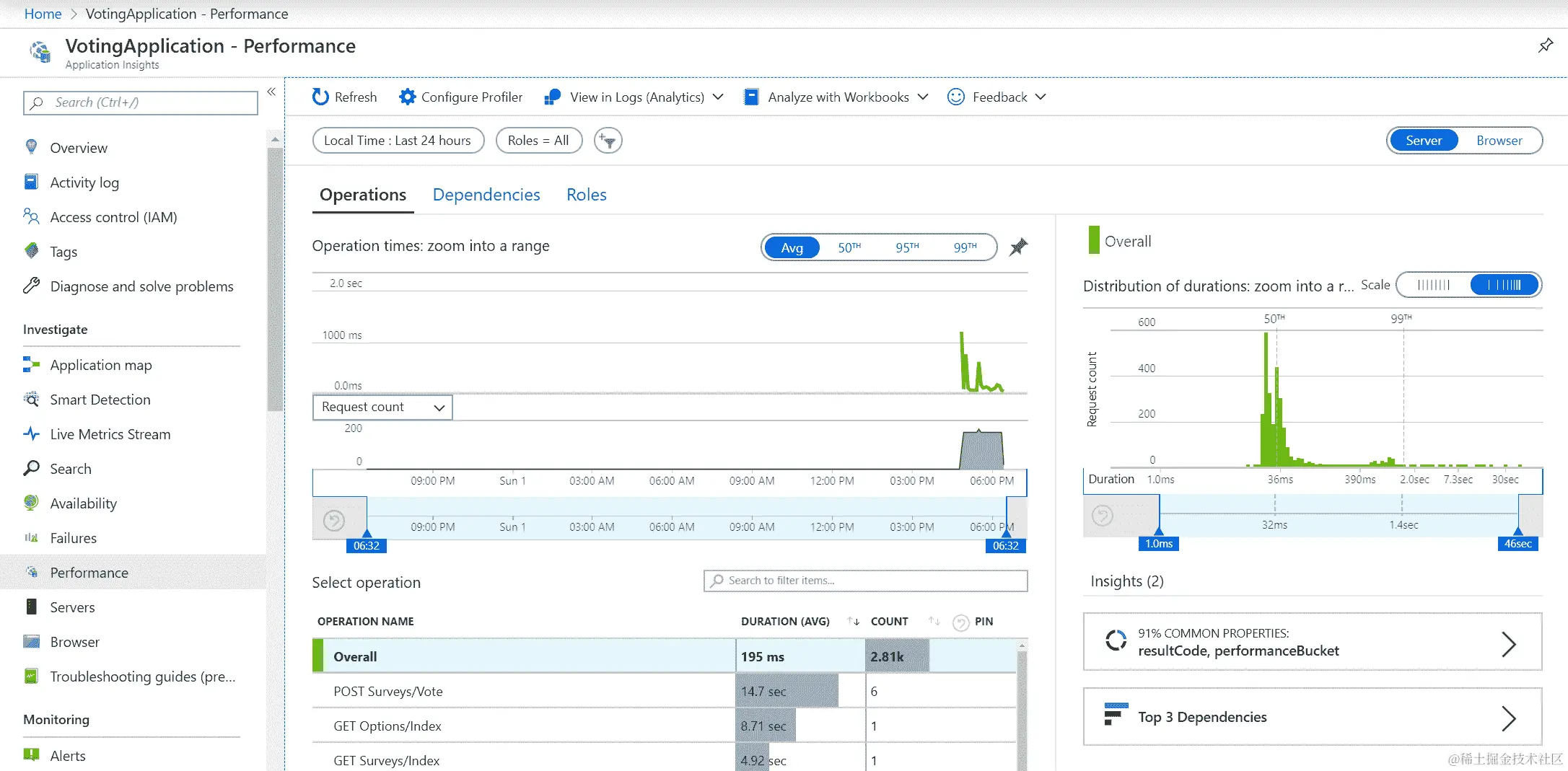Screen dimensions: 1568x771
Task: Reset the time range selection icon
Action: click(x=334, y=520)
